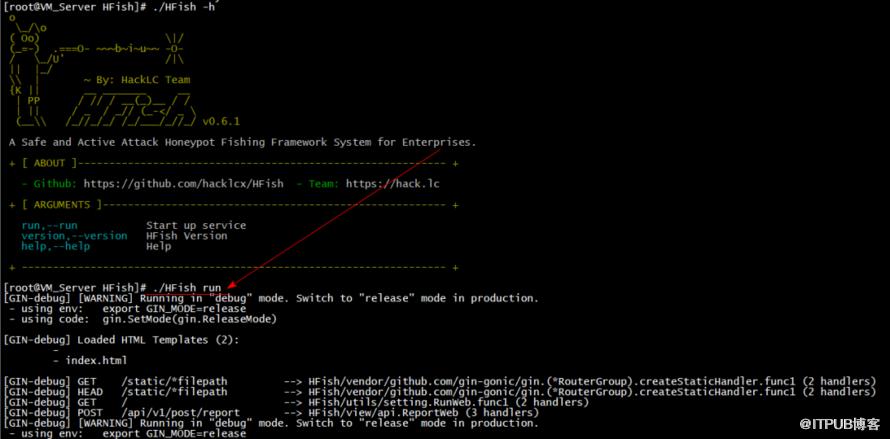Click the 'Team:' label in the ABOUT section
This screenshot has width=890, height=439.
[324, 184]
